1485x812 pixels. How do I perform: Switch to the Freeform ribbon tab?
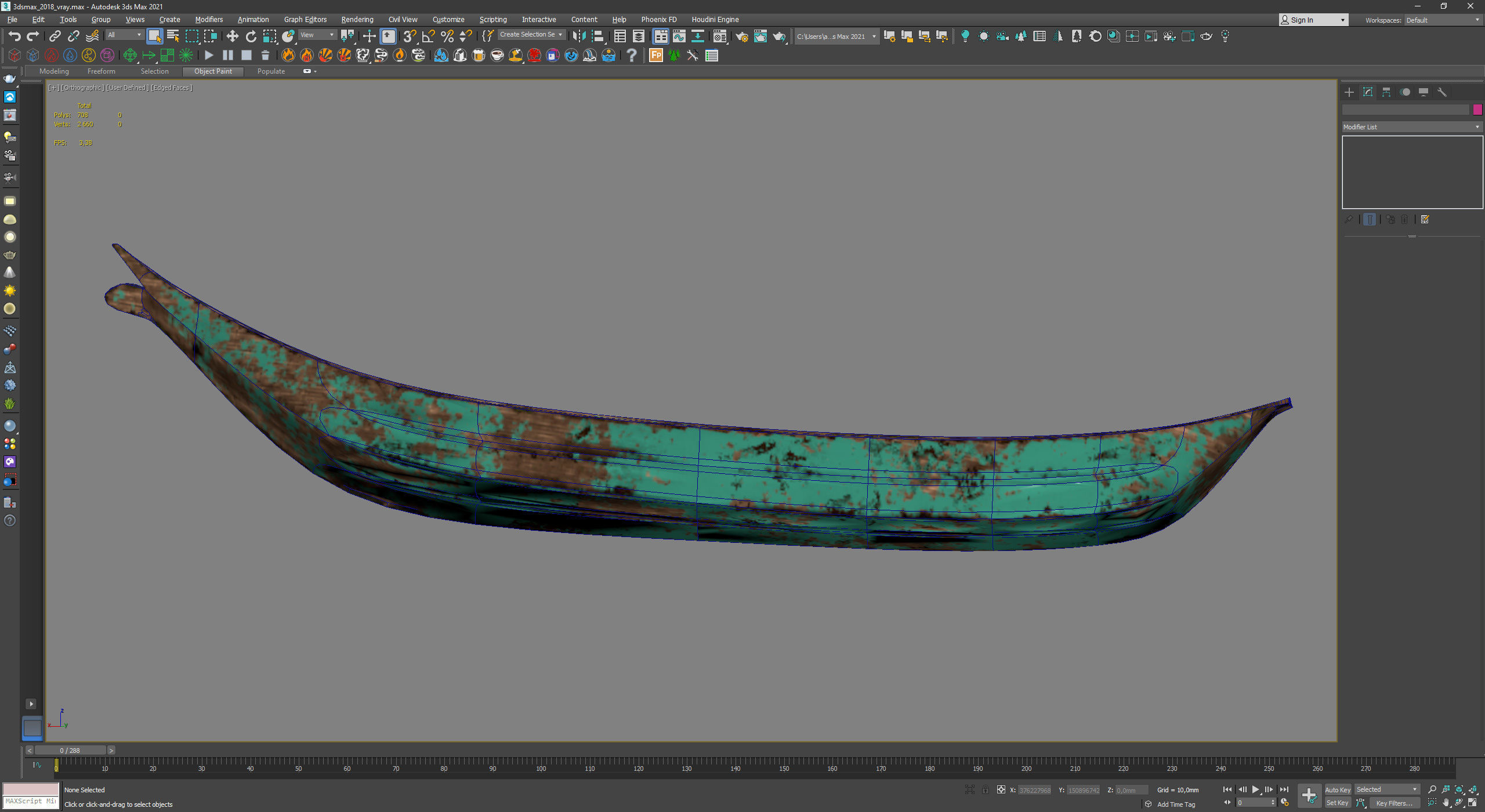click(101, 71)
